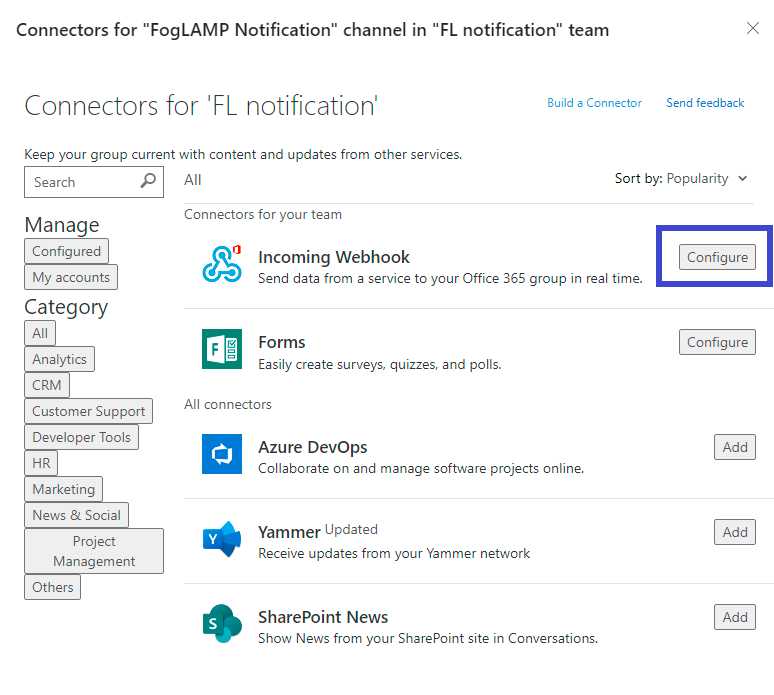Click the Microsoft Forms connector icon
774x695 pixels.
[221, 349]
